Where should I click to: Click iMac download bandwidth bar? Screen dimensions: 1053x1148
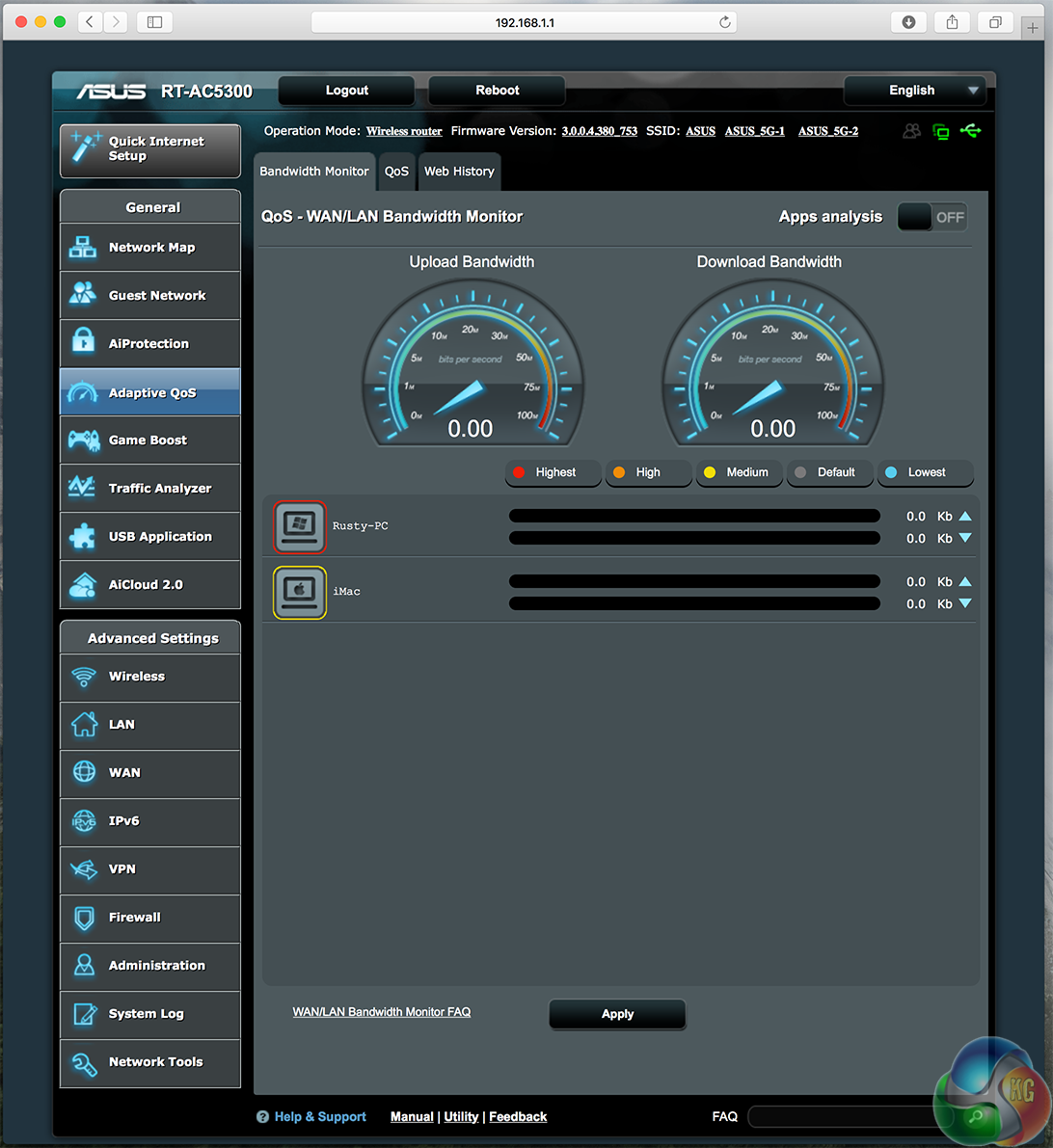pyautogui.click(x=694, y=603)
